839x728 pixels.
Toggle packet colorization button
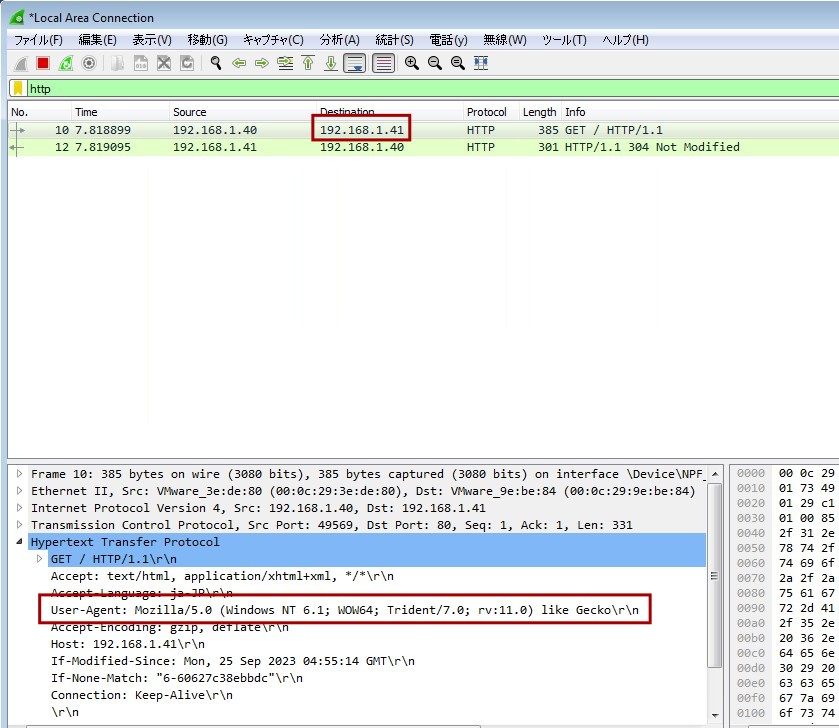383,63
